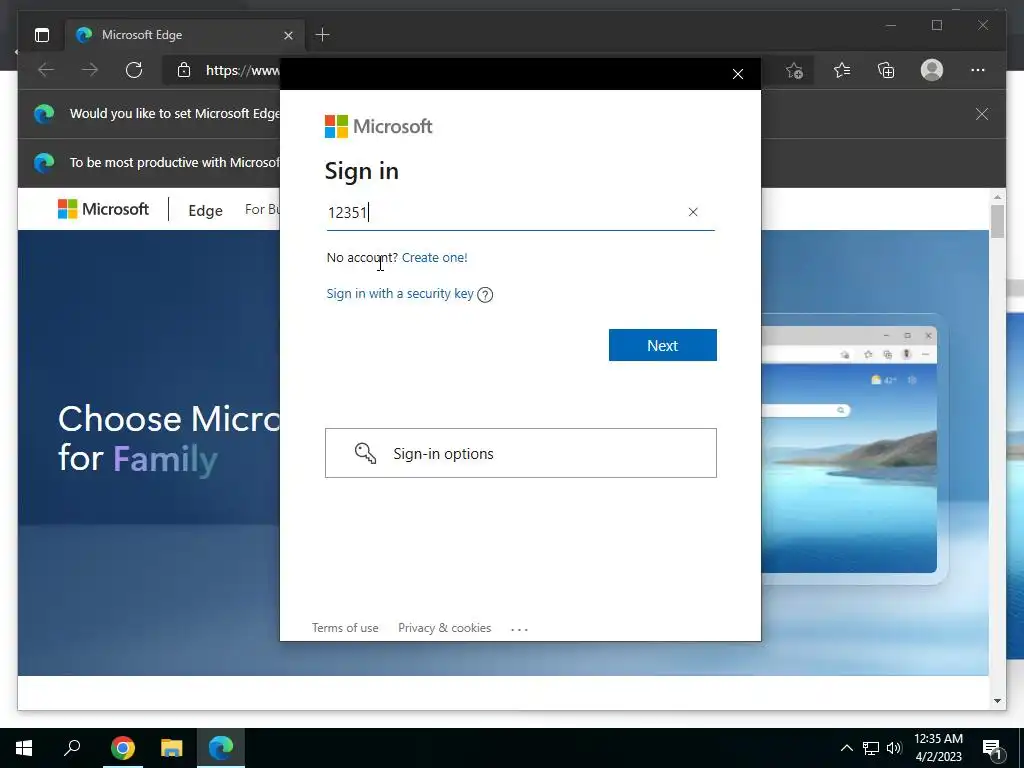Image resolution: width=1024 pixels, height=768 pixels.
Task: Click Edge logo in default browser prompt
Action: [44, 114]
